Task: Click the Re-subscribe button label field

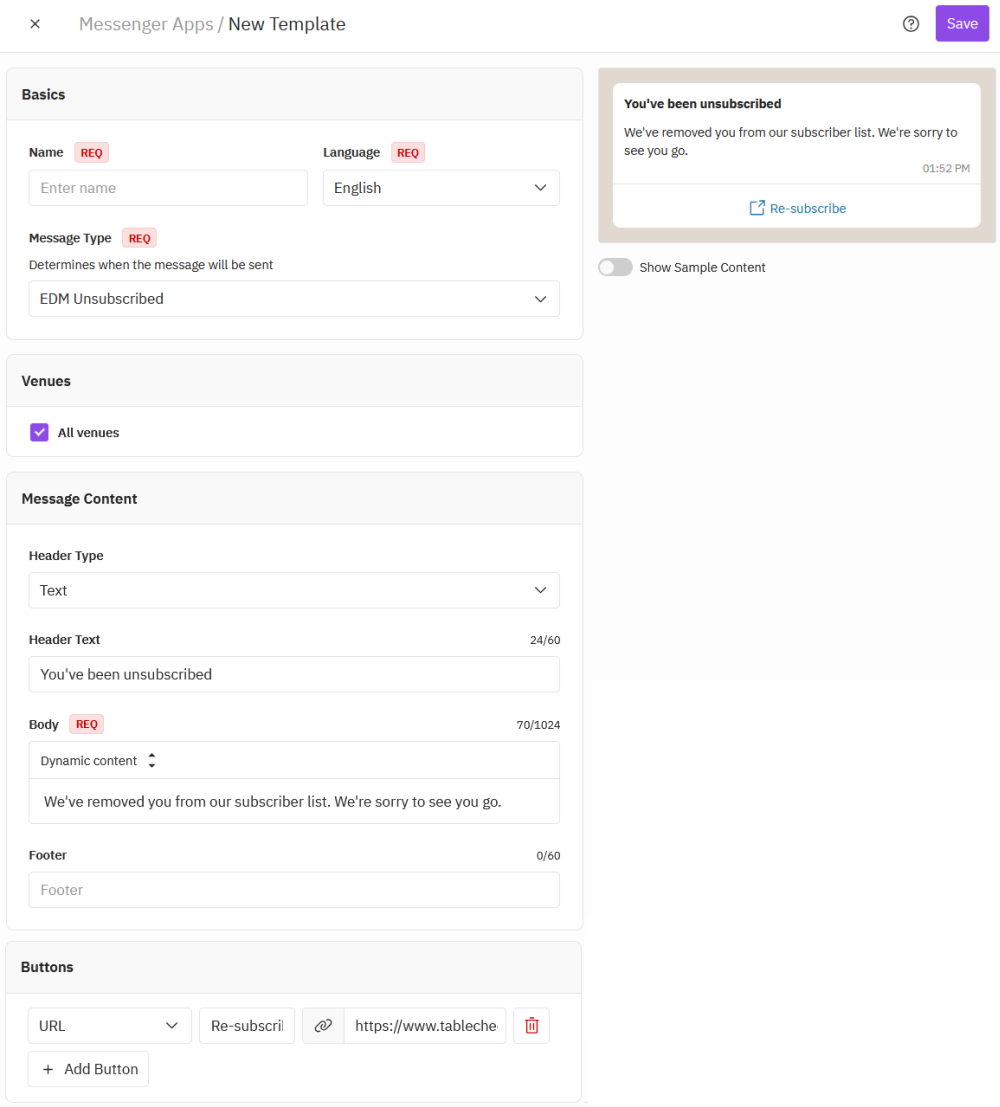Action: pyautogui.click(x=247, y=1026)
